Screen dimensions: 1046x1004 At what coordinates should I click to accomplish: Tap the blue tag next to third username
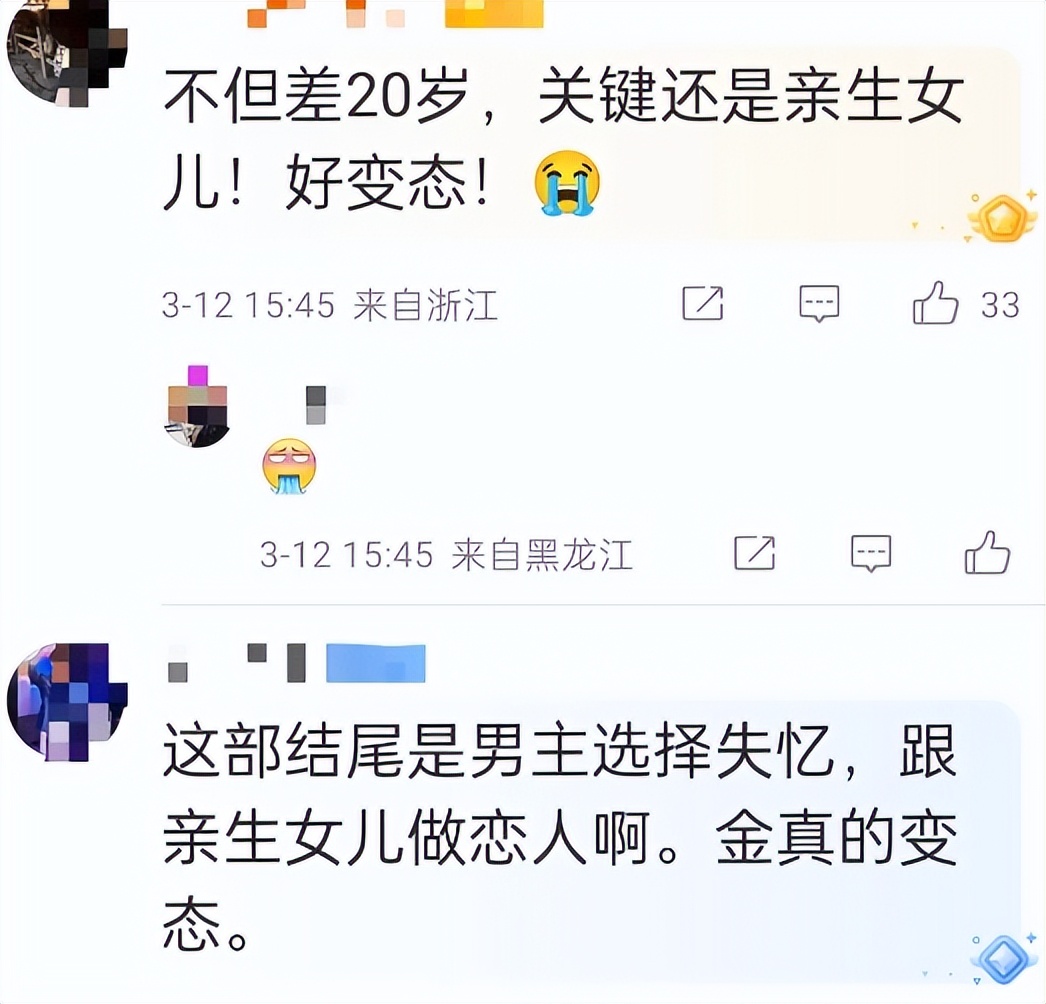[x=376, y=663]
